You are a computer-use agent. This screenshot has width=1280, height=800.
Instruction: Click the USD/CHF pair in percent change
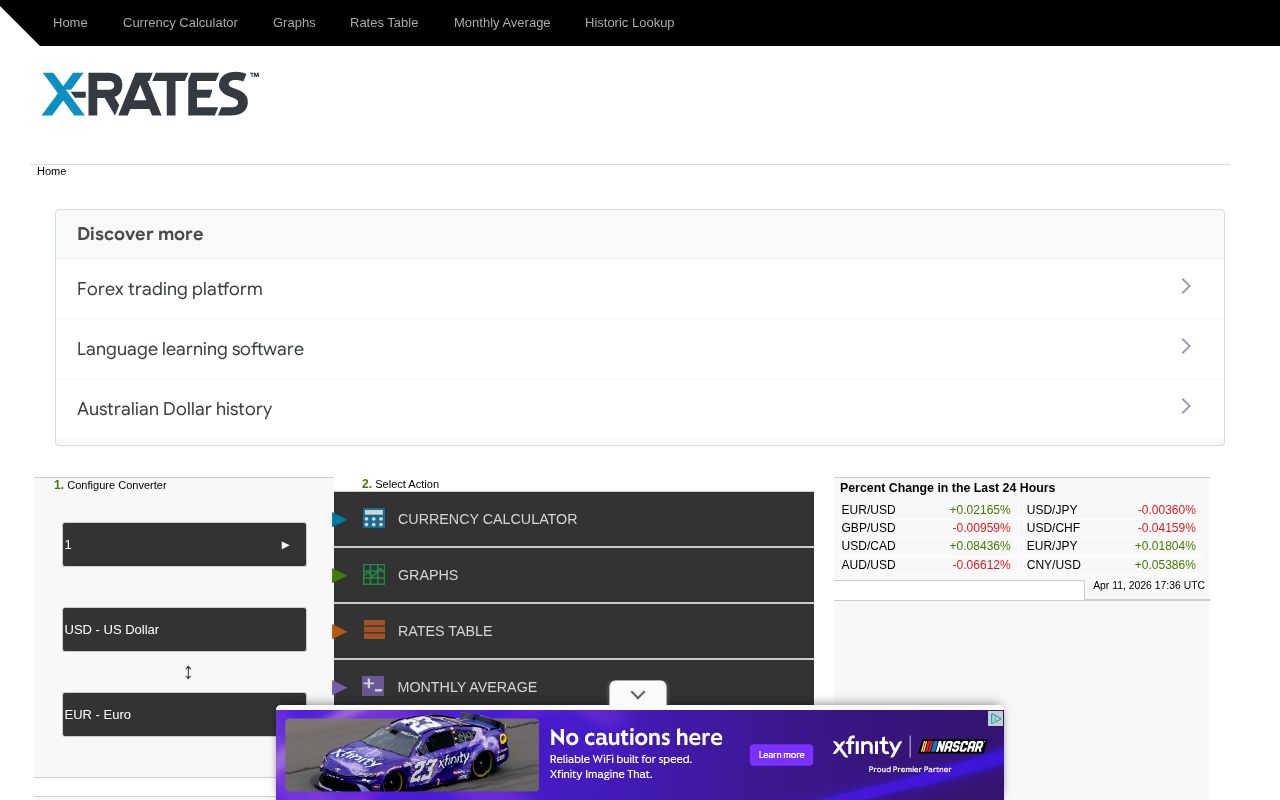[x=1053, y=528]
